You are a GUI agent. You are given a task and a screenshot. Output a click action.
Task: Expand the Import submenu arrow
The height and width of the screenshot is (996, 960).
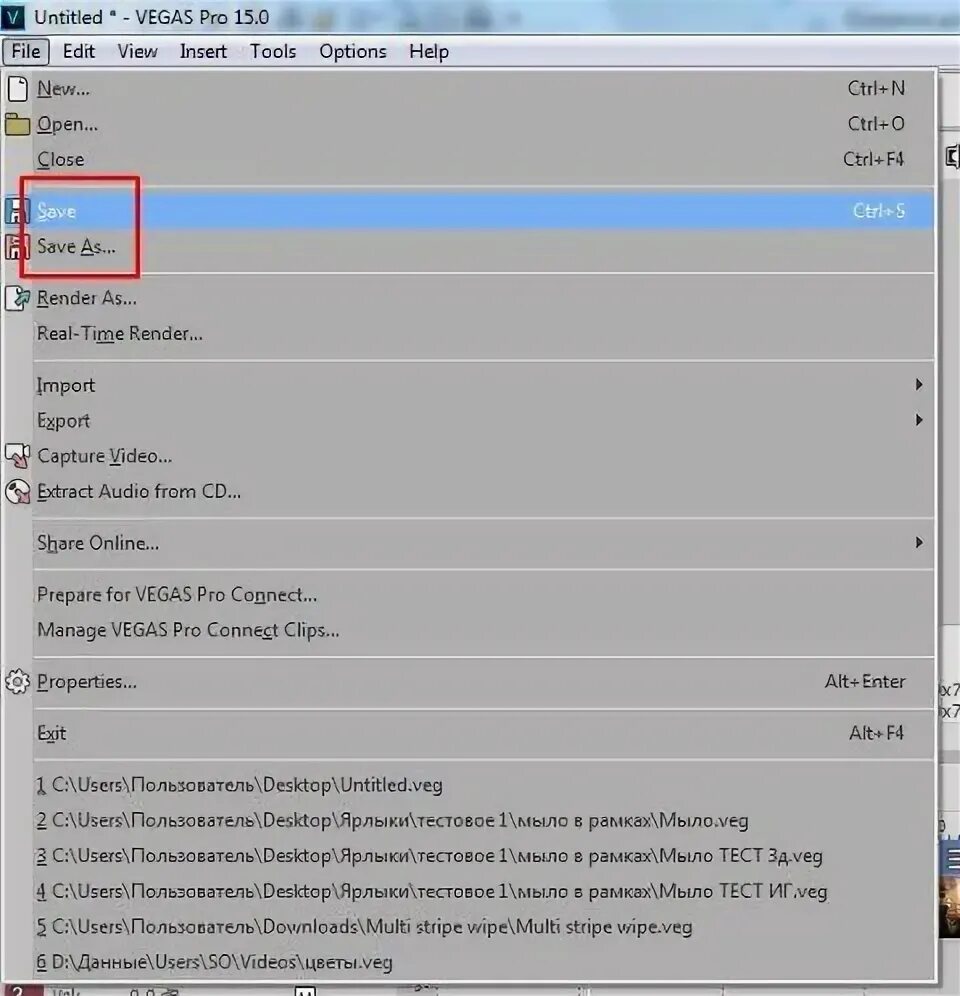point(919,385)
